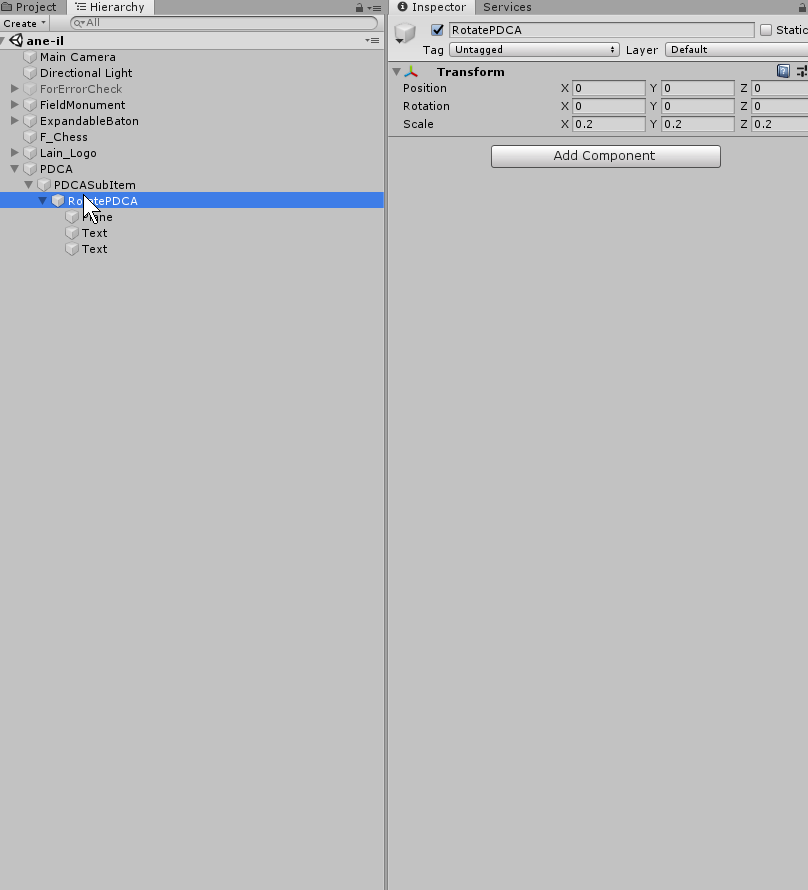Expand the FieldMonument object
Viewport: 808px width, 890px height.
(15, 104)
